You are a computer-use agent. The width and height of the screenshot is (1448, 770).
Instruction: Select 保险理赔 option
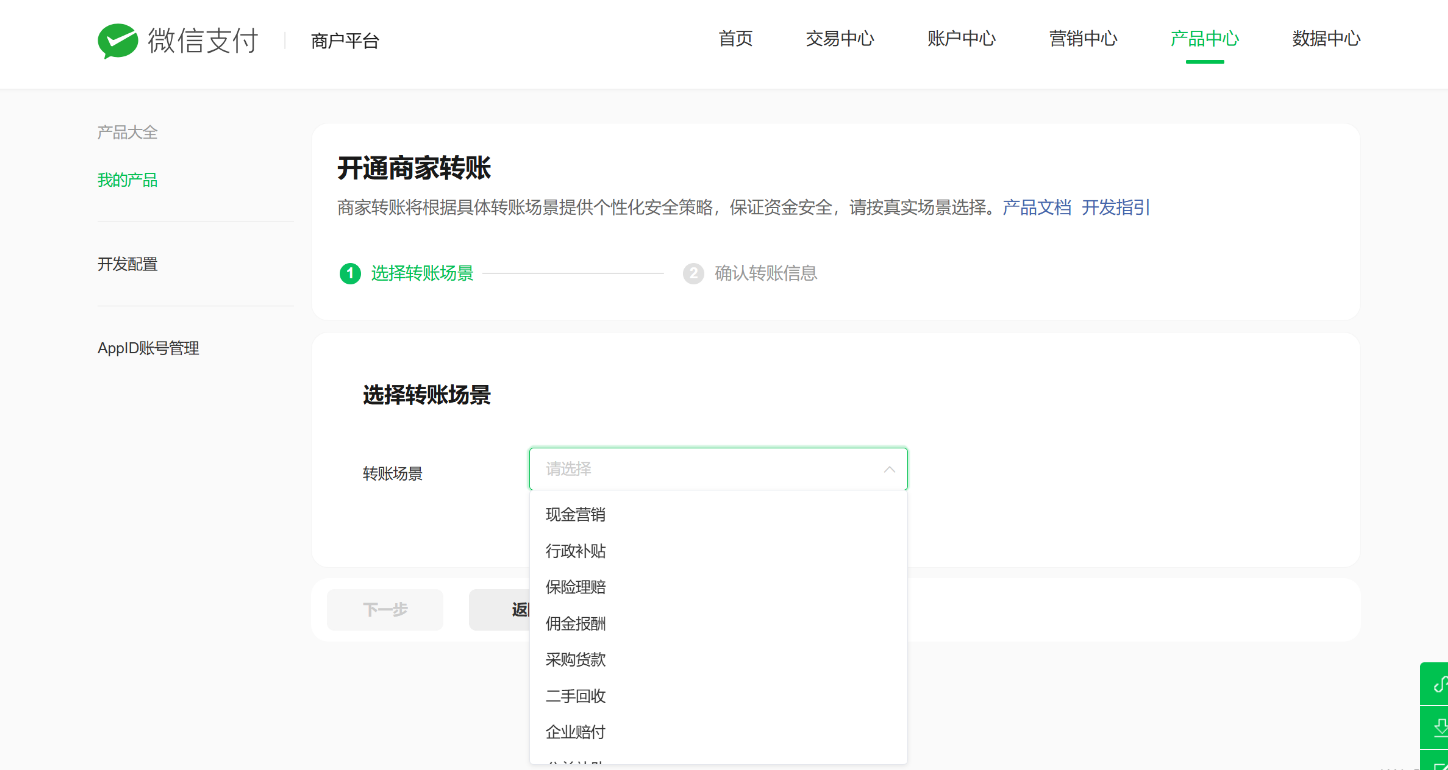point(576,587)
